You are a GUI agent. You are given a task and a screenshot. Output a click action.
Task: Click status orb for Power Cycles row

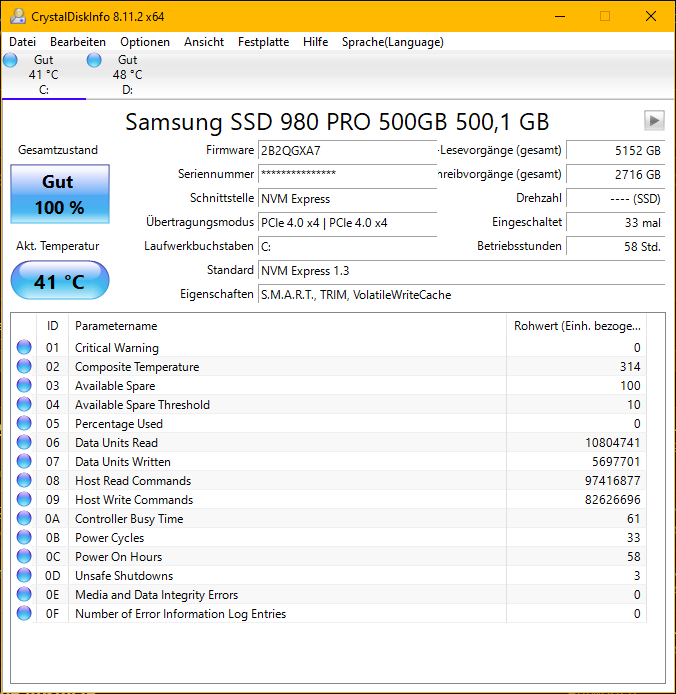point(24,538)
